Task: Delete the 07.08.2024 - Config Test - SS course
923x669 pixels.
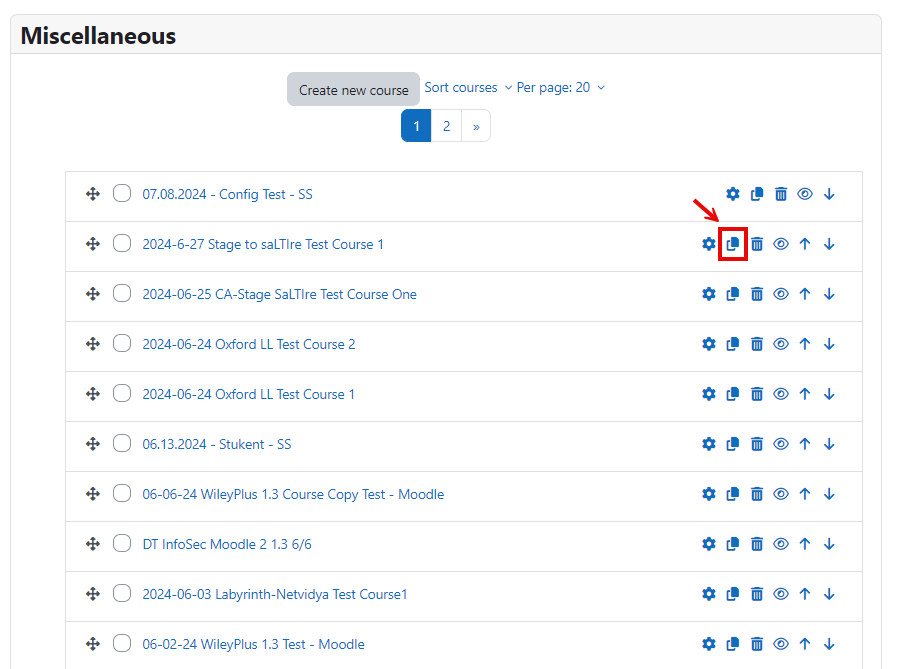Action: point(781,194)
